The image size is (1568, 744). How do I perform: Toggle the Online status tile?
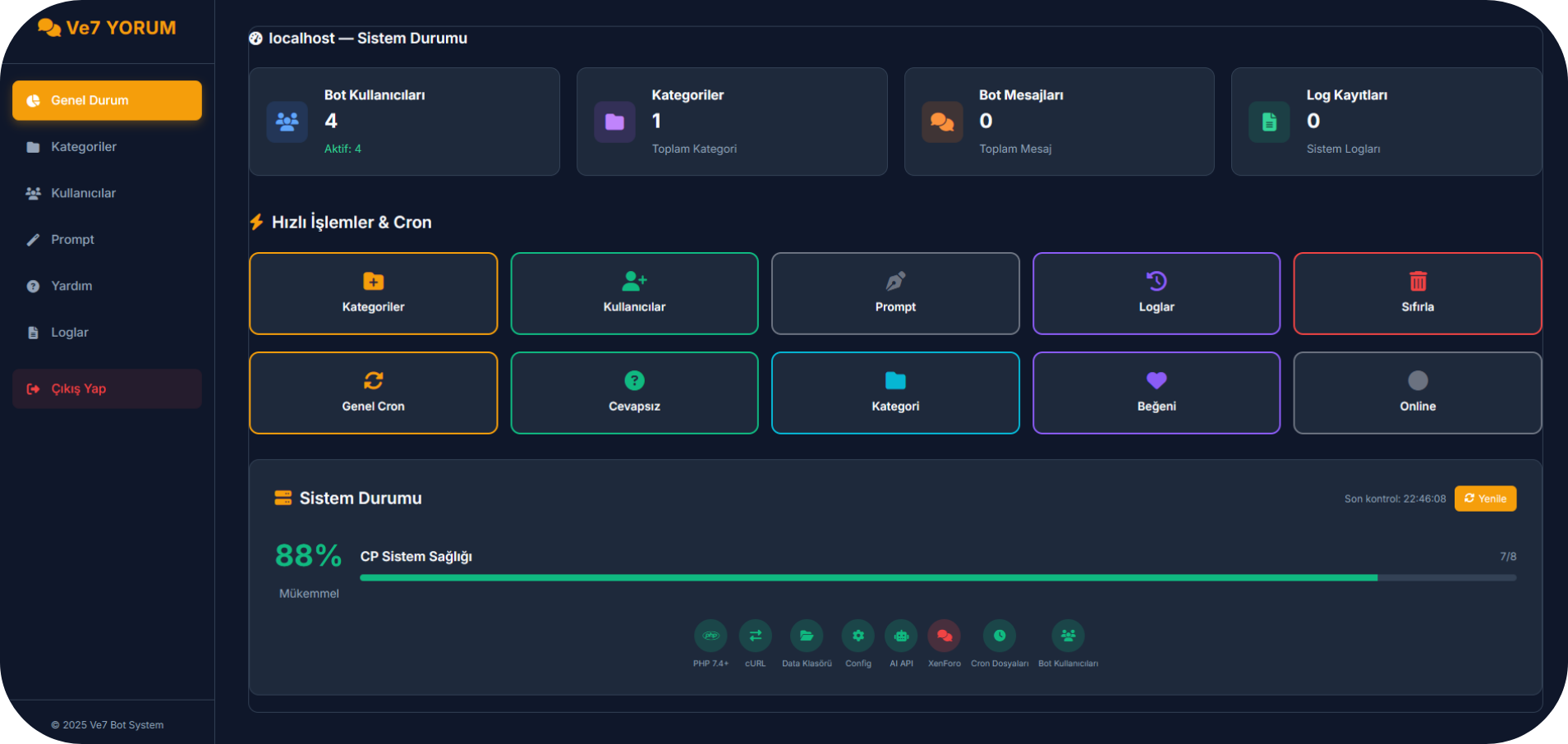(1417, 393)
